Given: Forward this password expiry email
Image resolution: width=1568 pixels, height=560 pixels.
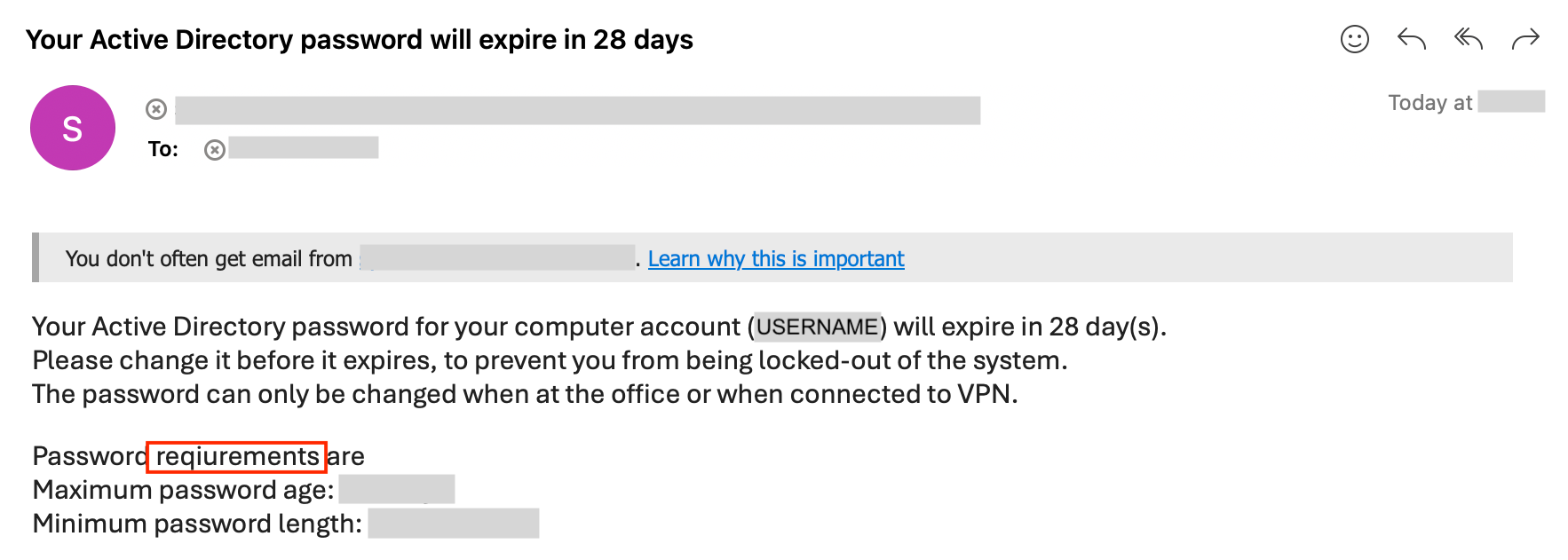Looking at the screenshot, I should pyautogui.click(x=1524, y=39).
